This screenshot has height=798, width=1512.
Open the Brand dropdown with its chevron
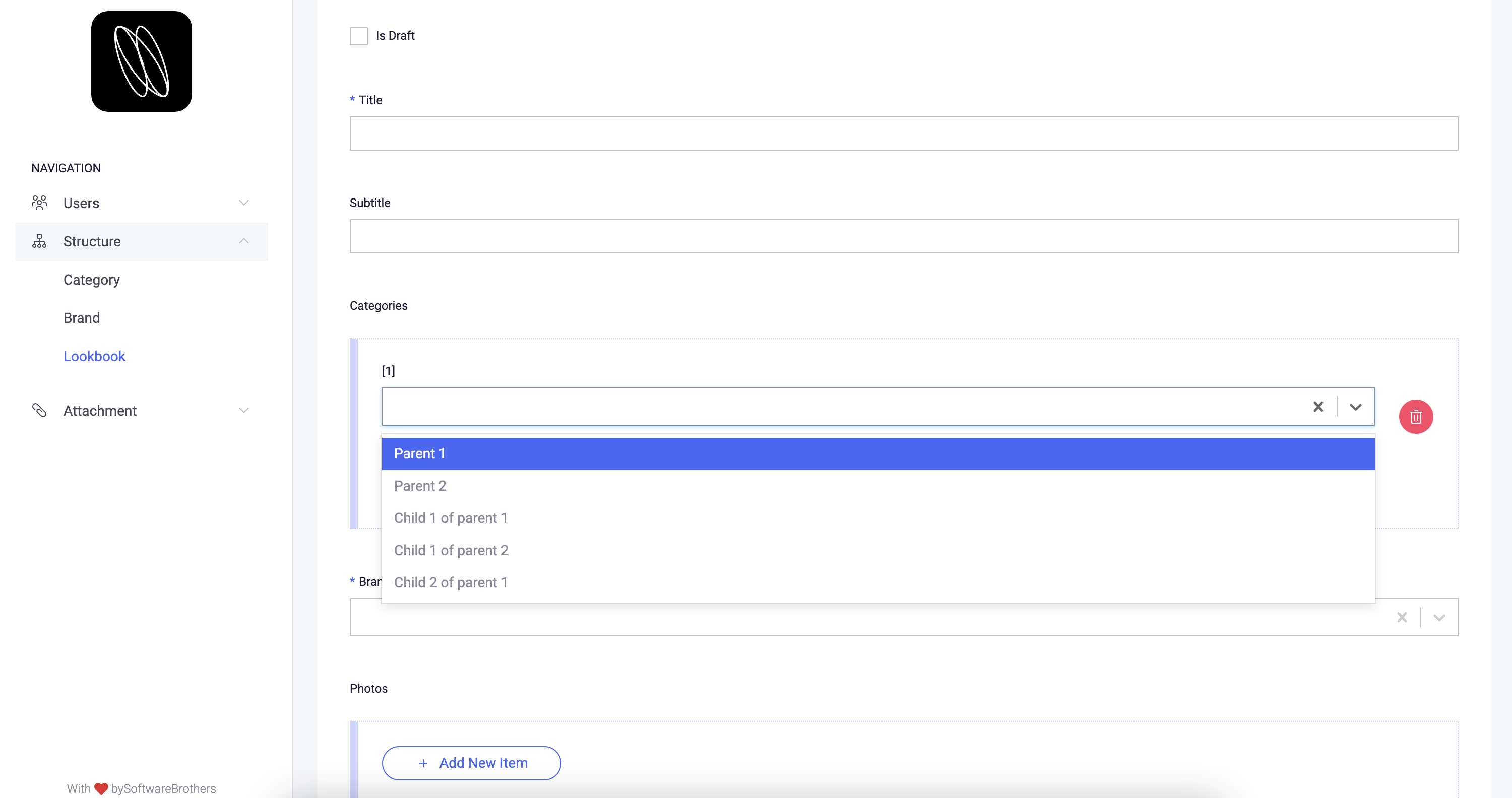tap(1439, 617)
